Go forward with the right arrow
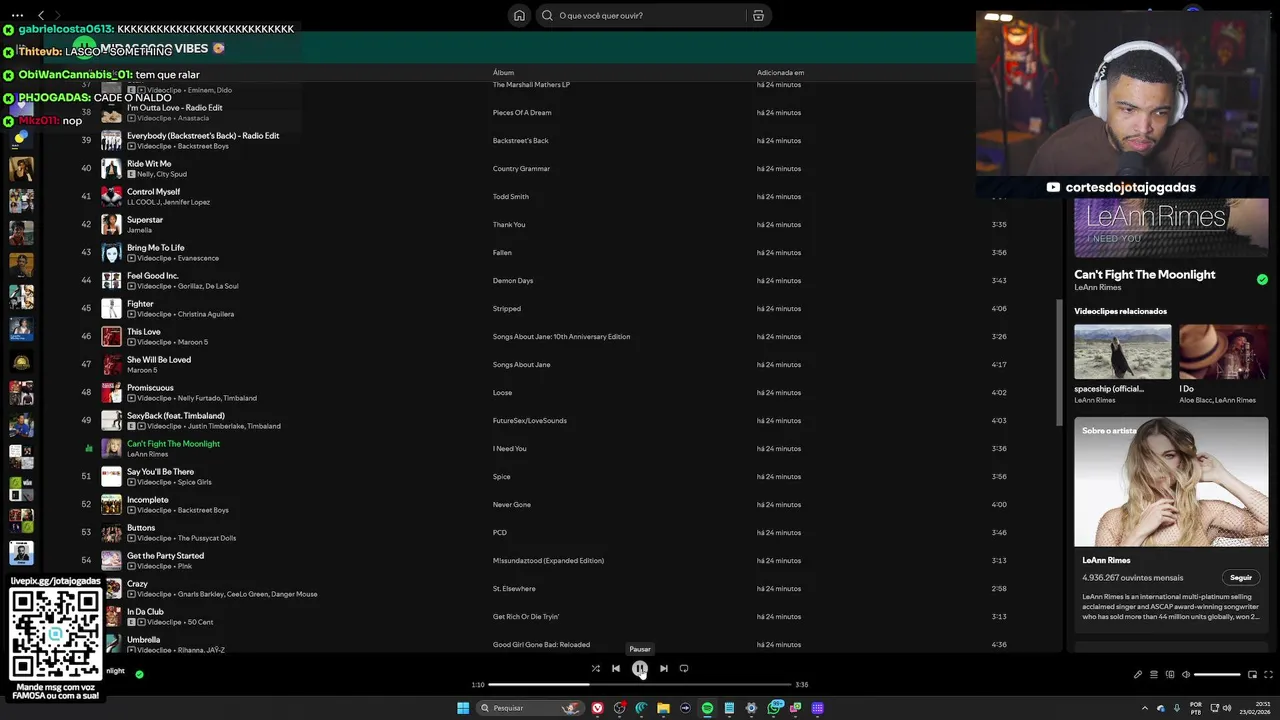The height and width of the screenshot is (720, 1280). pyautogui.click(x=57, y=15)
